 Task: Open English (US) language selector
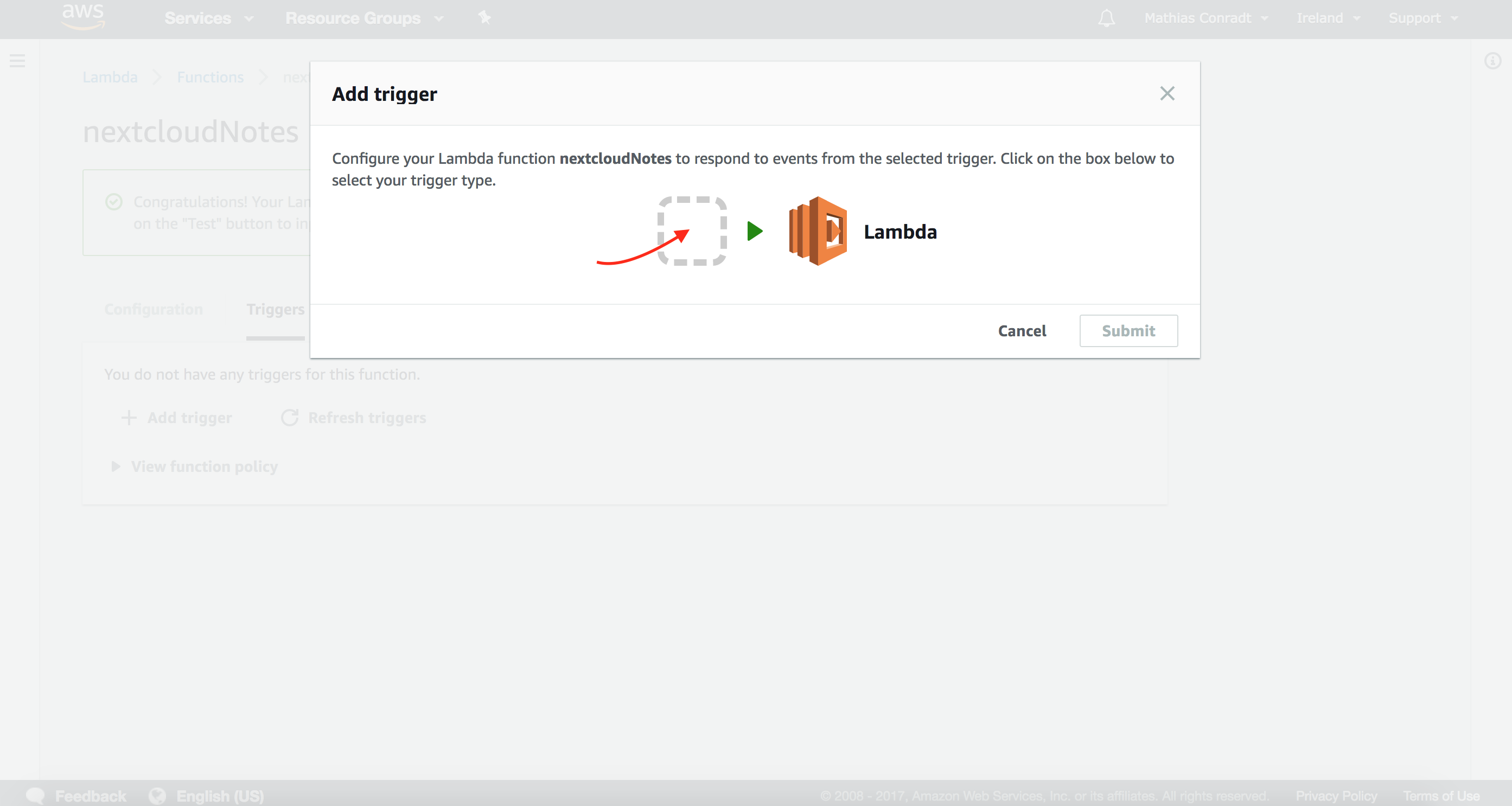coord(206,796)
